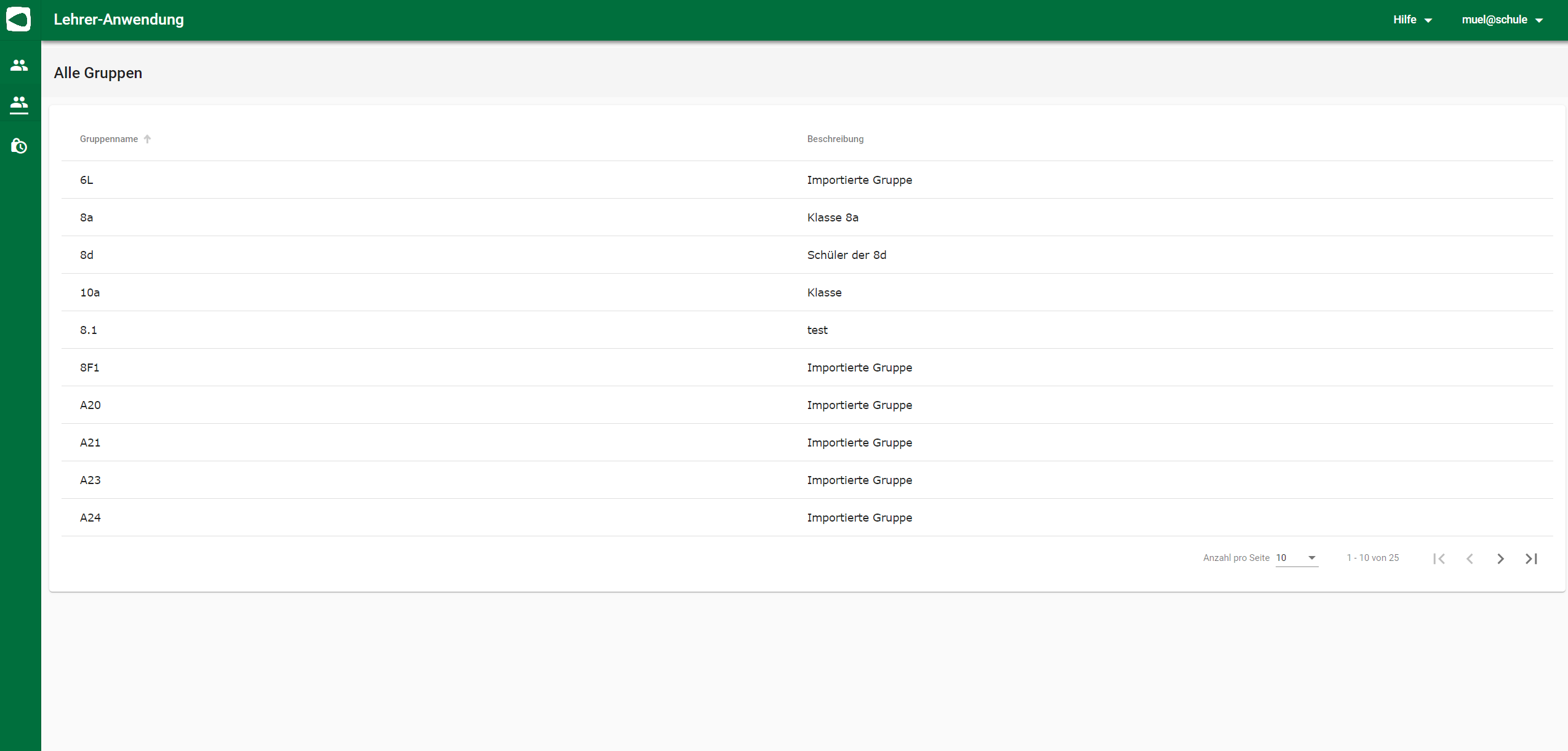Image resolution: width=1568 pixels, height=751 pixels.
Task: Click 'Importierte Gruppe' in the A21 row
Action: click(x=860, y=443)
